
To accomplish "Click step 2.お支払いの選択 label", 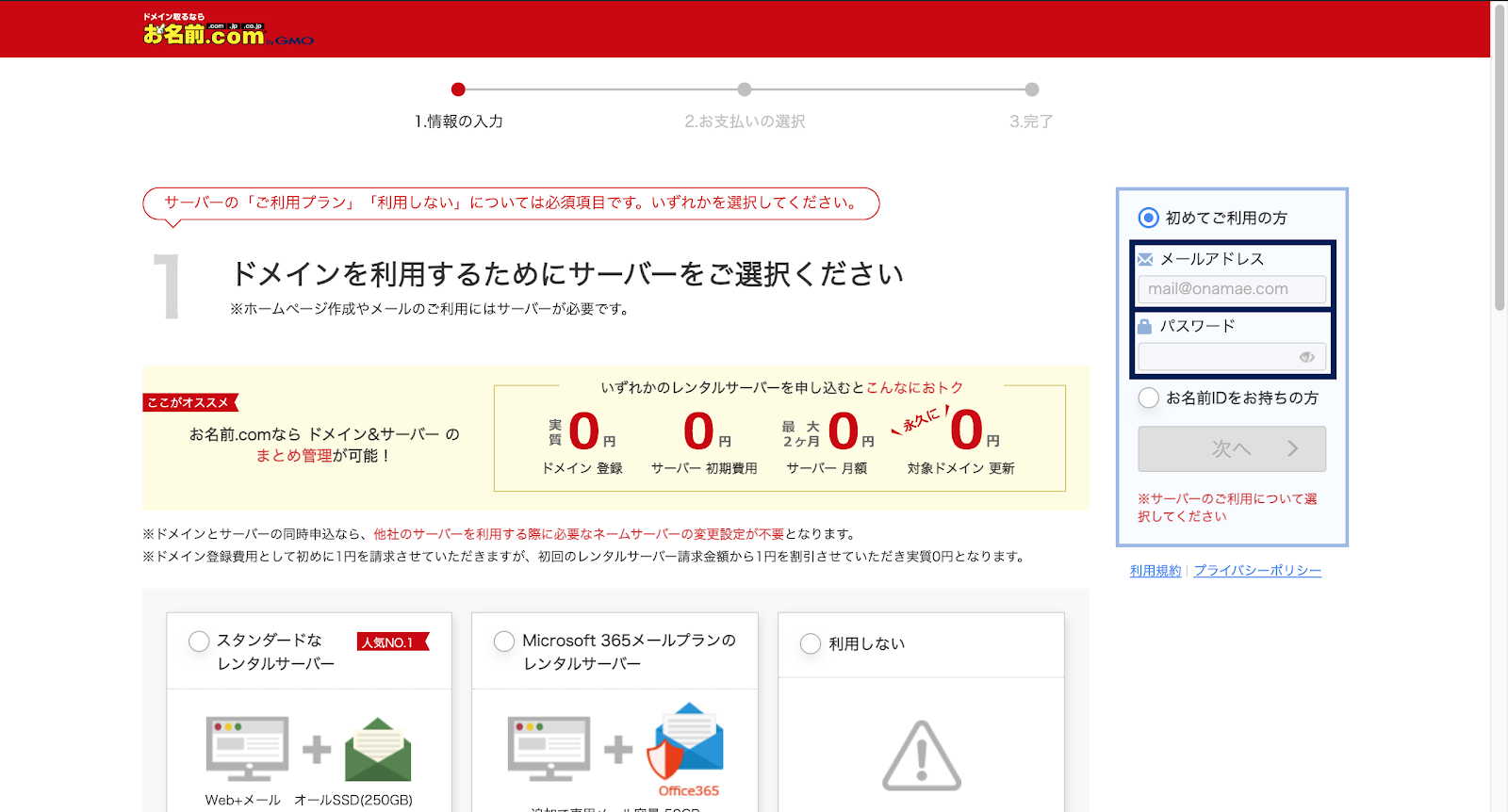I will pos(745,122).
